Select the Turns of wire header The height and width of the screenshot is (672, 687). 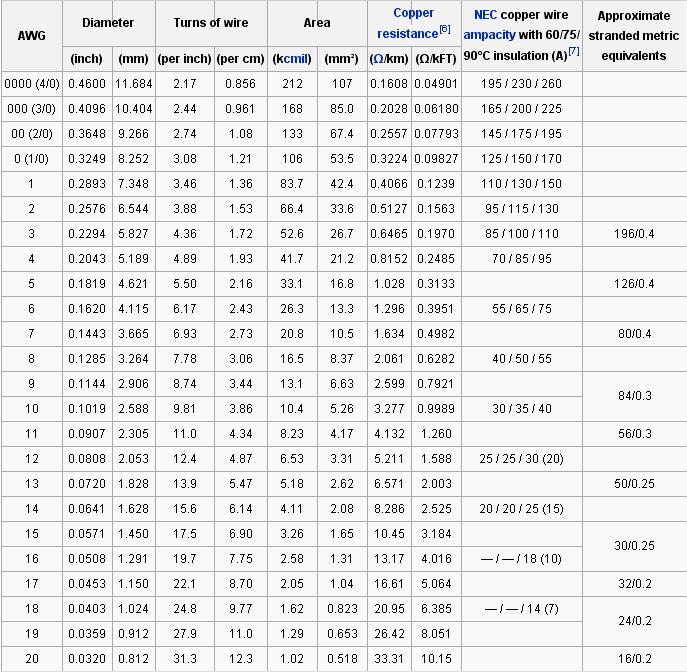[x=211, y=23]
